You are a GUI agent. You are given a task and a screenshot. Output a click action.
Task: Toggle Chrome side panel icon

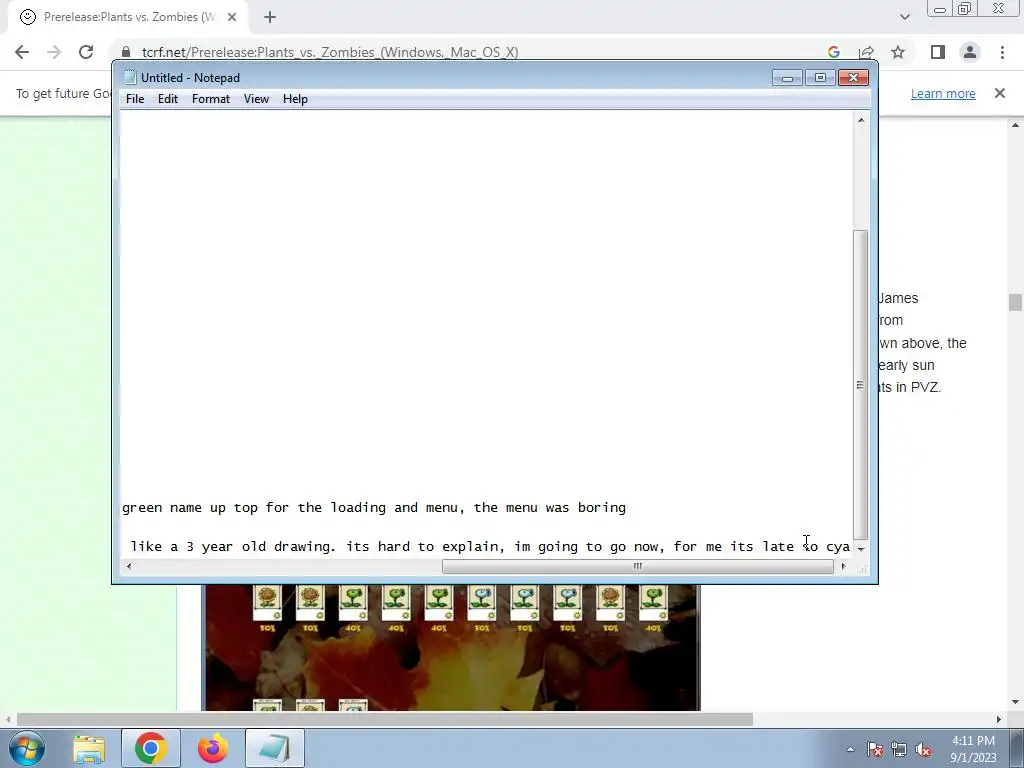tap(938, 52)
